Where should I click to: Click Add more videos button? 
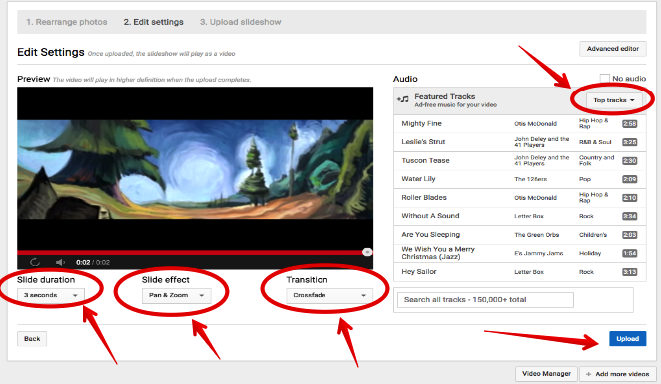(618, 374)
